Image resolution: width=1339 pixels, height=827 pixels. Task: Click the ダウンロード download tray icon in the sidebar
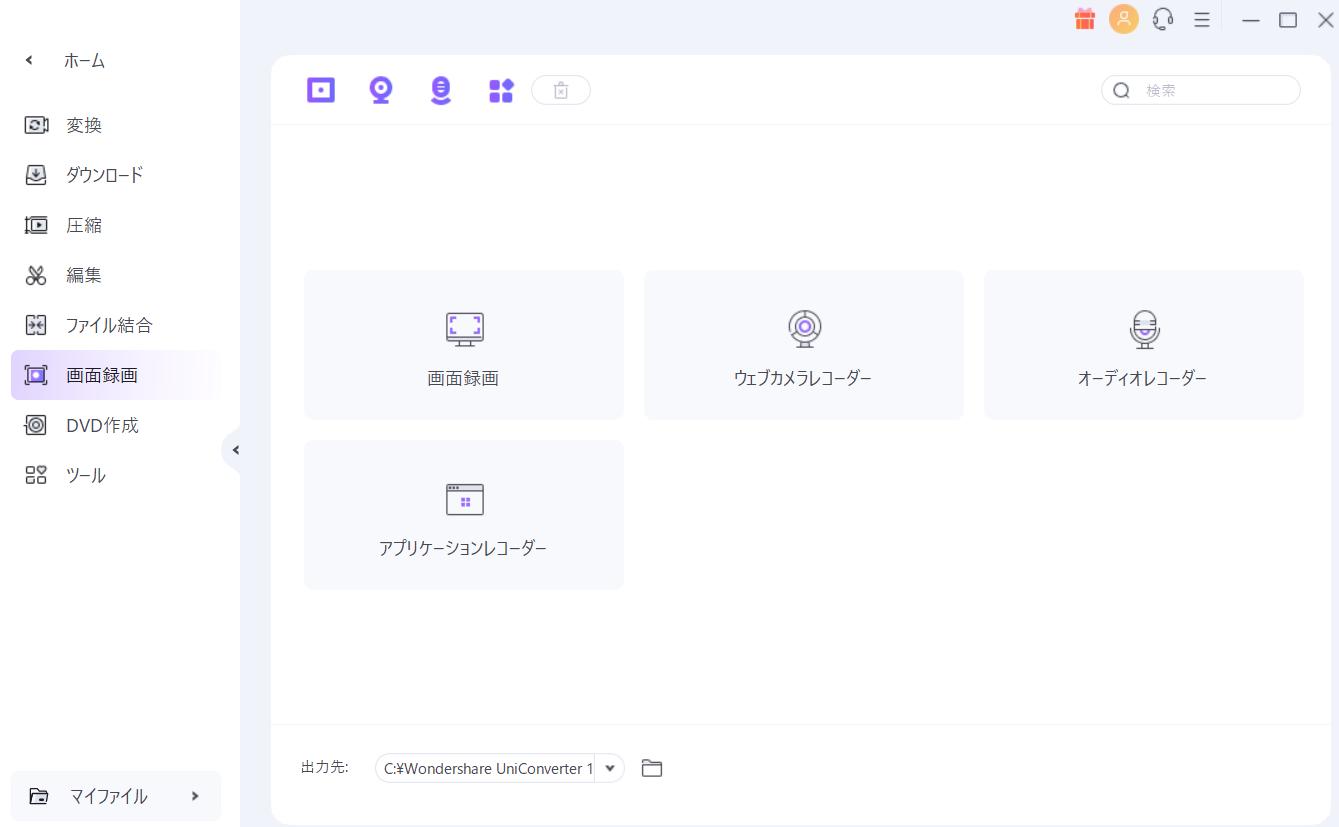click(36, 175)
